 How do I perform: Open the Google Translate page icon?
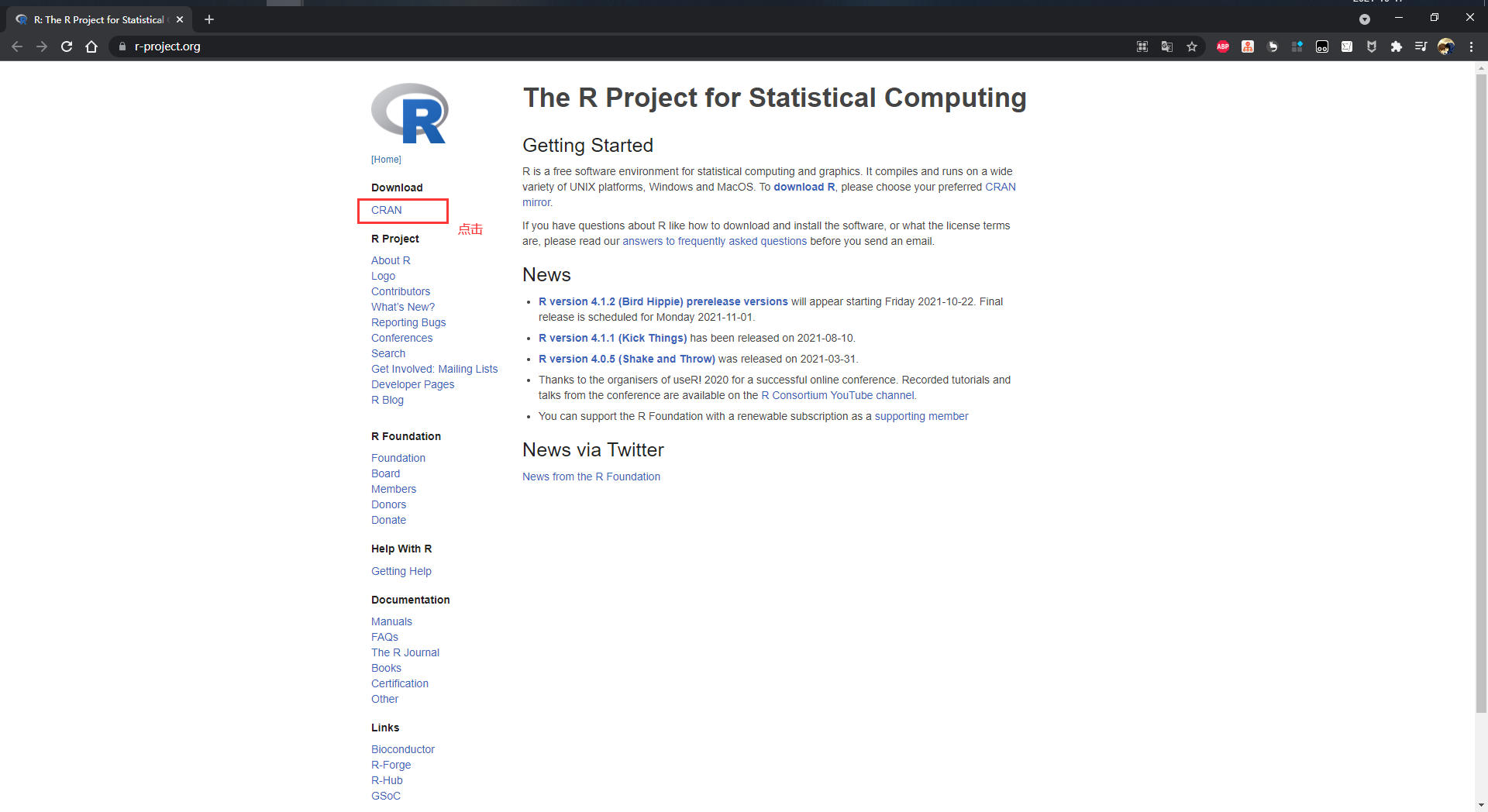tap(1167, 46)
